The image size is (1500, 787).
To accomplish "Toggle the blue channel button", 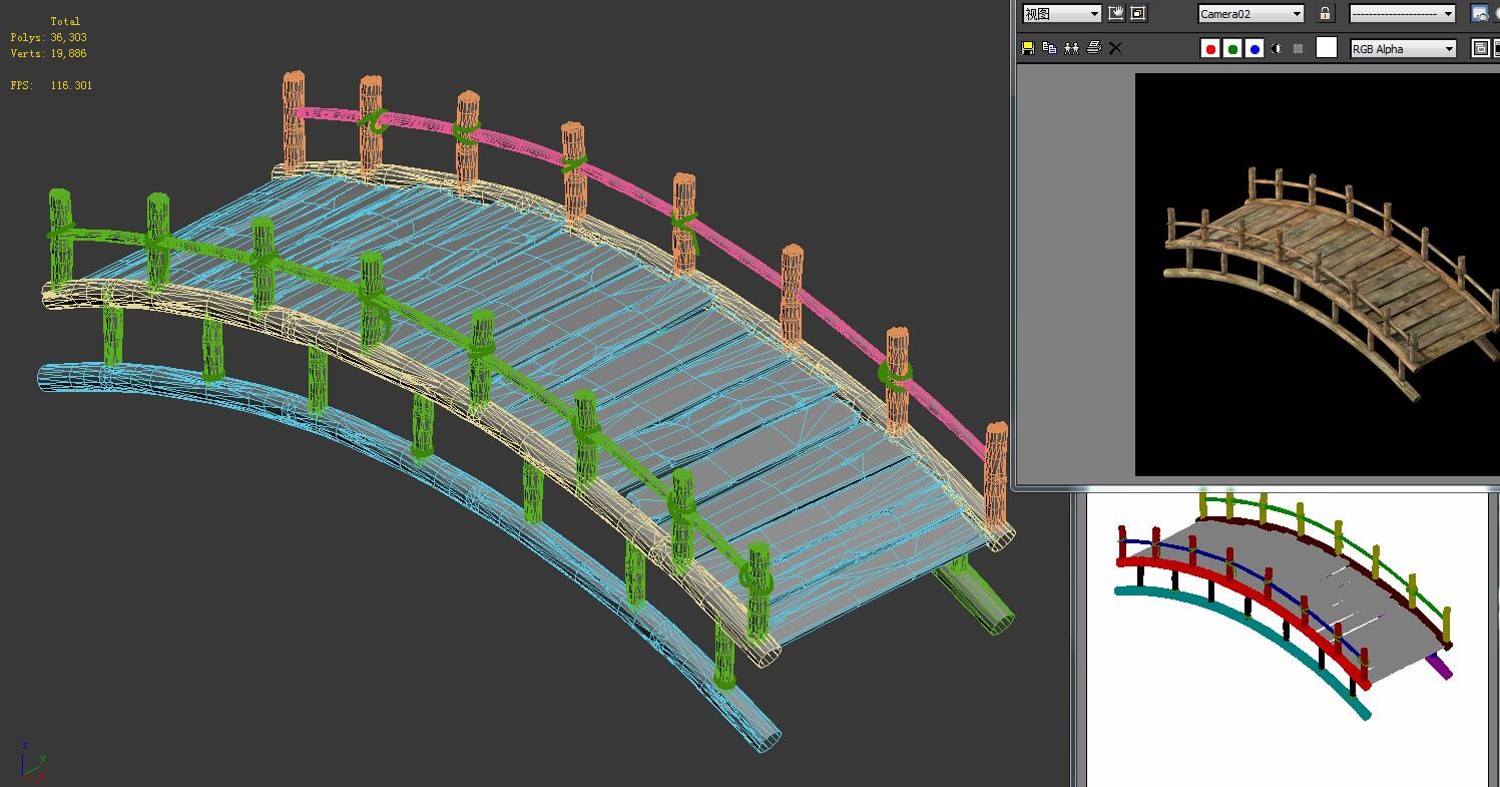I will tap(1254, 48).
